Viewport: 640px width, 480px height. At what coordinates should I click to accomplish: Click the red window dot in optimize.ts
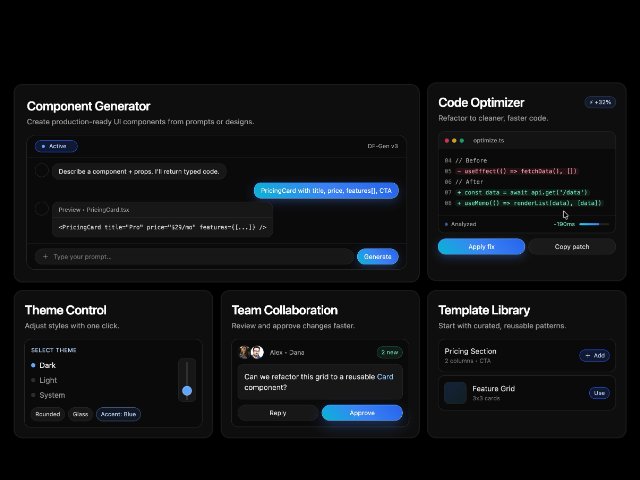(x=447, y=140)
